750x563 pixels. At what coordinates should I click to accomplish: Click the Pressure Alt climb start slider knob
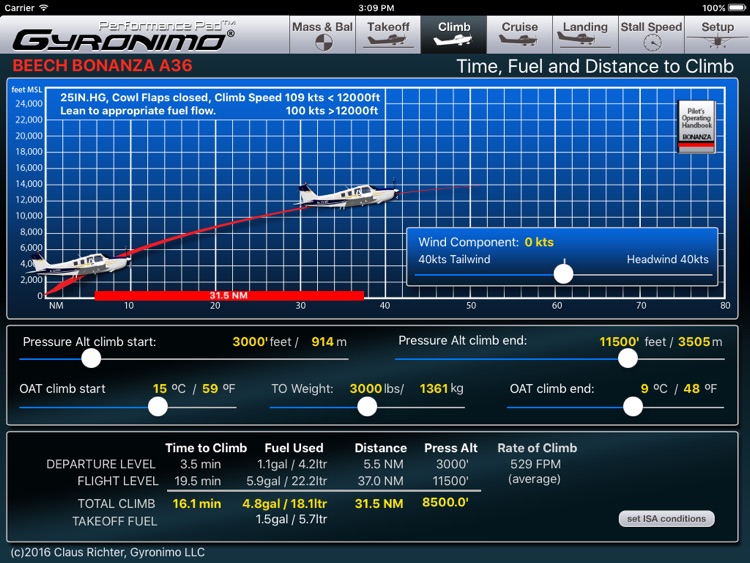(91, 358)
